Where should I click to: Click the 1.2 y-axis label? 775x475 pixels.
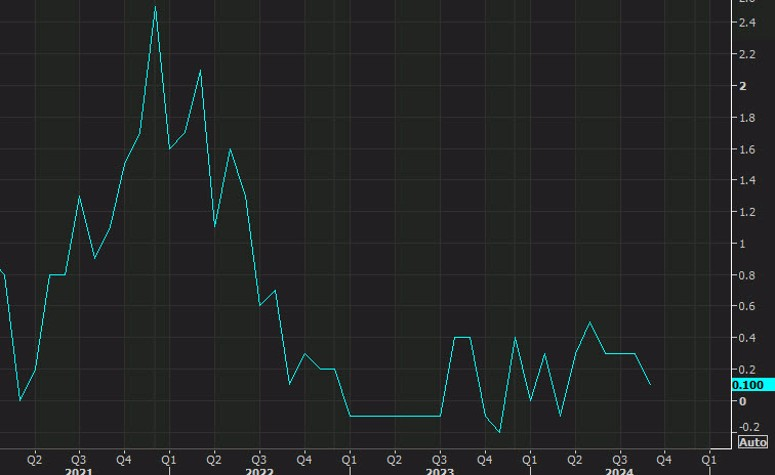(x=747, y=212)
